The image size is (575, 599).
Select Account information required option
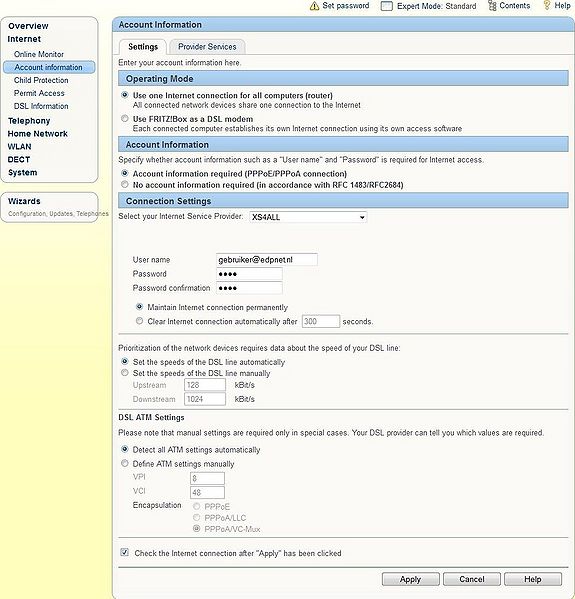coord(125,173)
